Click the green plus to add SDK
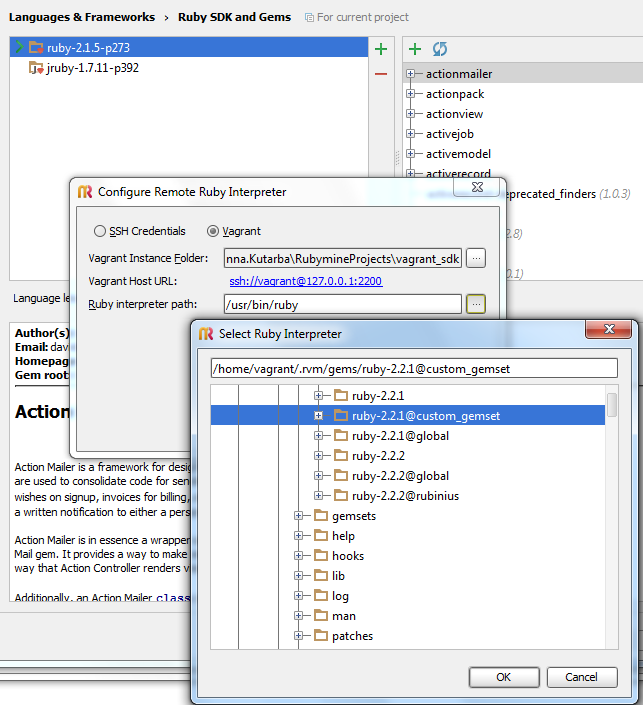The width and height of the screenshot is (643, 705). coord(381,49)
